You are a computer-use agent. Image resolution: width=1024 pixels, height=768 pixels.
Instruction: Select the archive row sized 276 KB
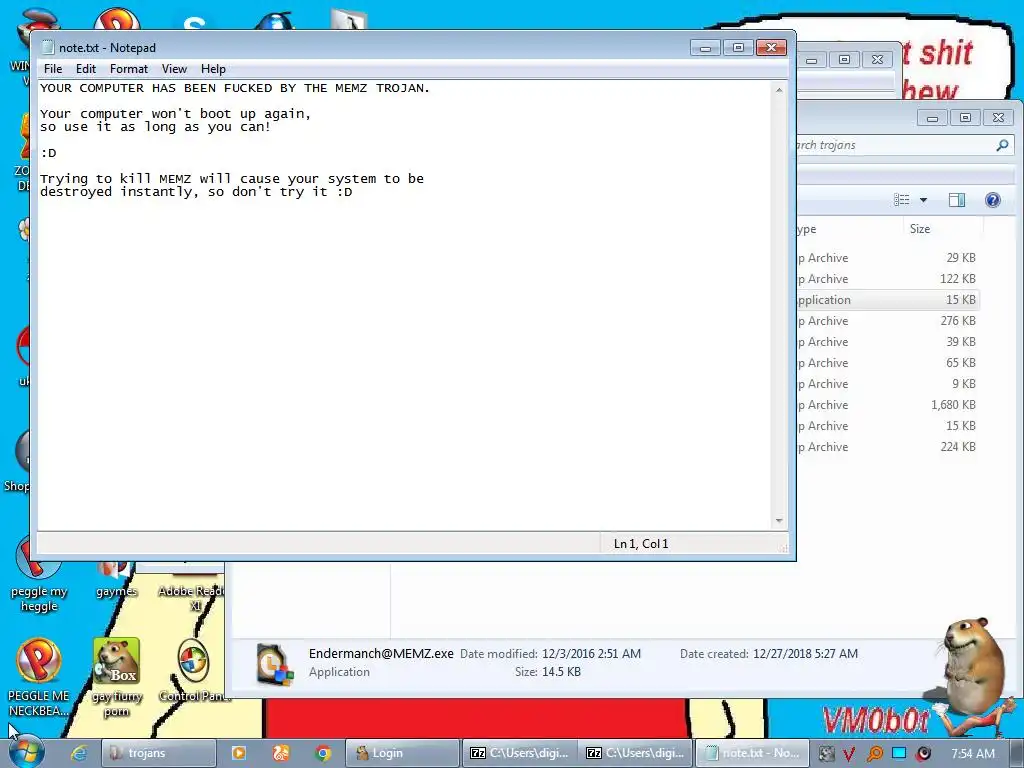pyautogui.click(x=888, y=321)
